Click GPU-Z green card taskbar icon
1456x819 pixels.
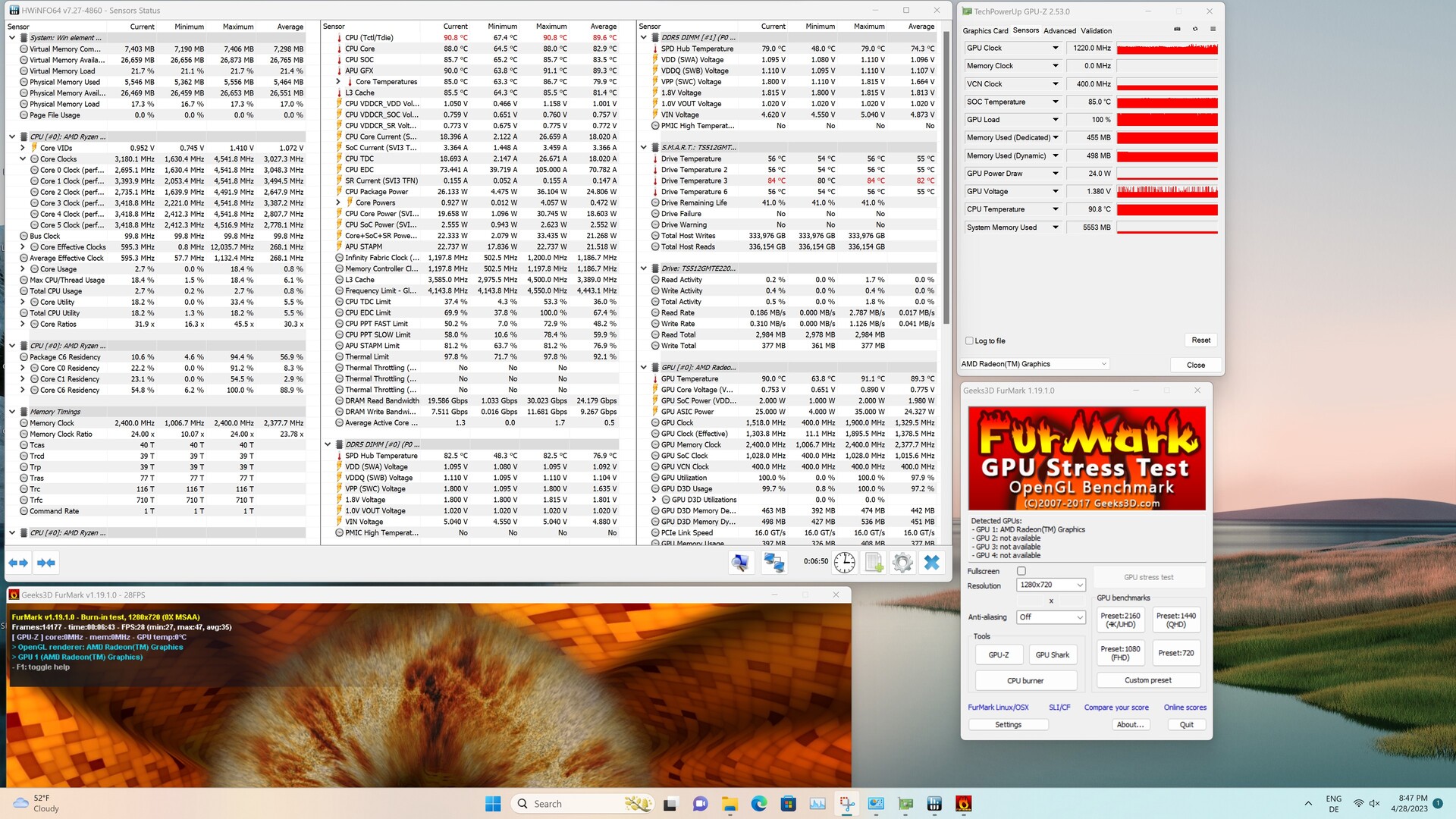pyautogui.click(x=905, y=804)
